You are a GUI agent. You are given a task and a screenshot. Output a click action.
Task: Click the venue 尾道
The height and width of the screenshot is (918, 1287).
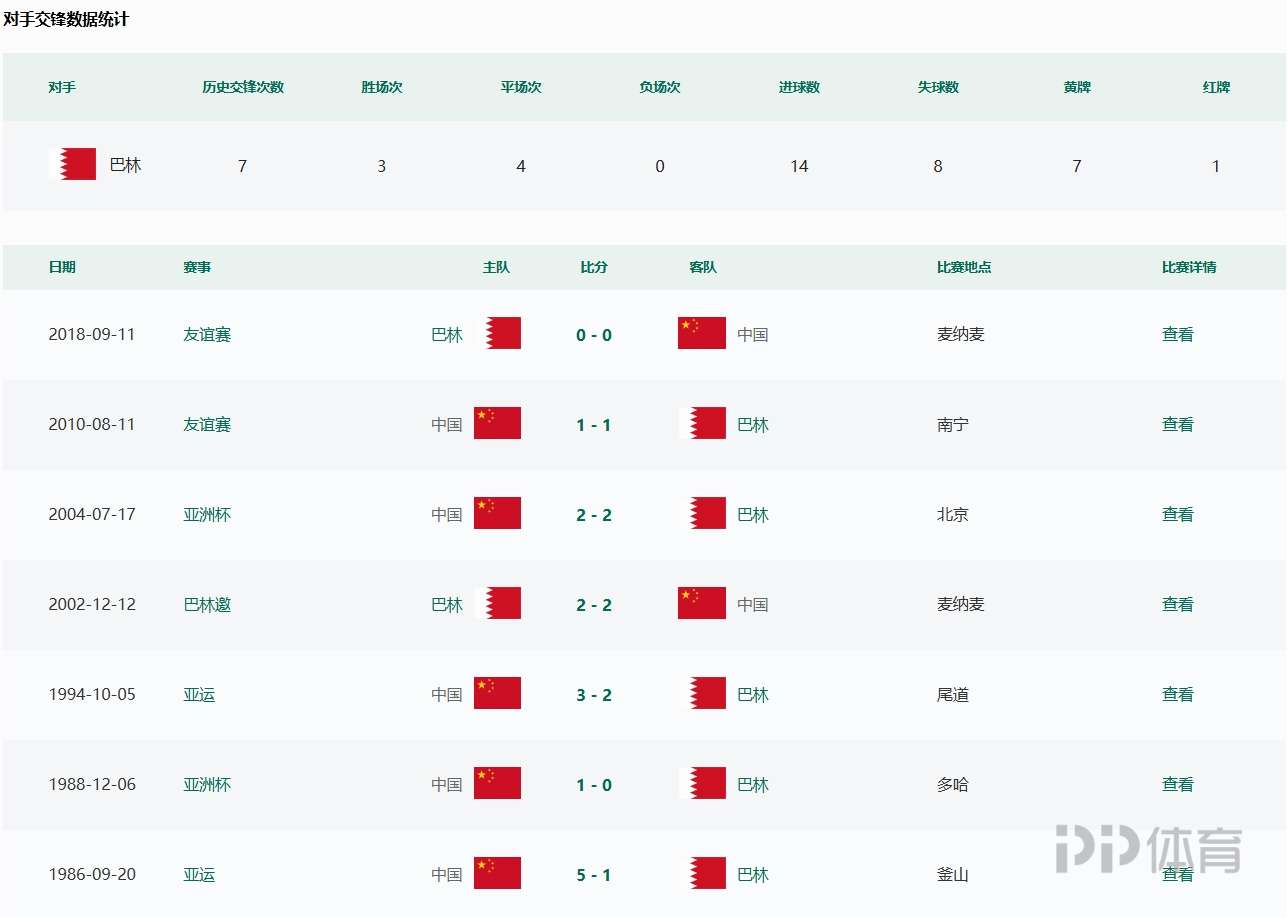pos(953,695)
